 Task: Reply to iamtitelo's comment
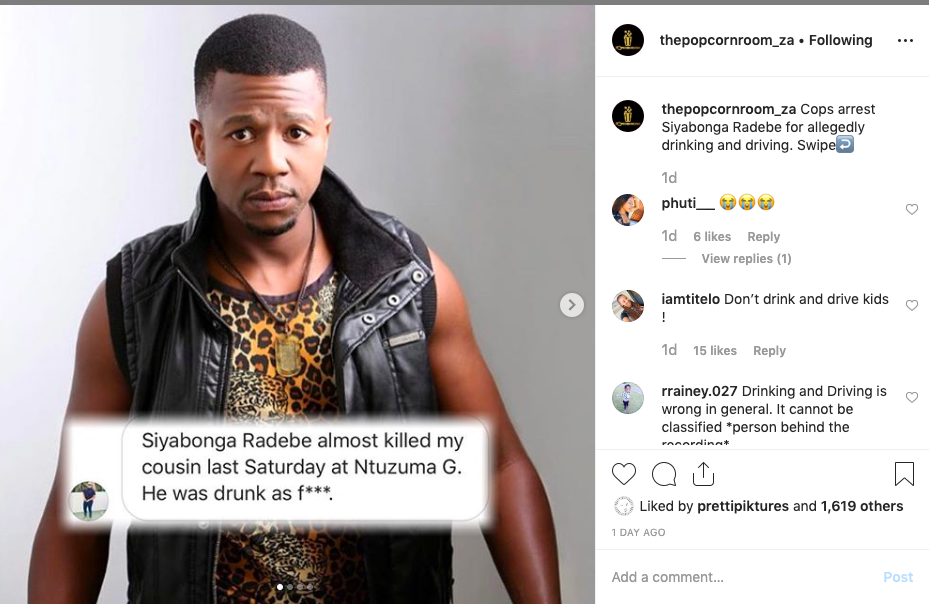[769, 351]
